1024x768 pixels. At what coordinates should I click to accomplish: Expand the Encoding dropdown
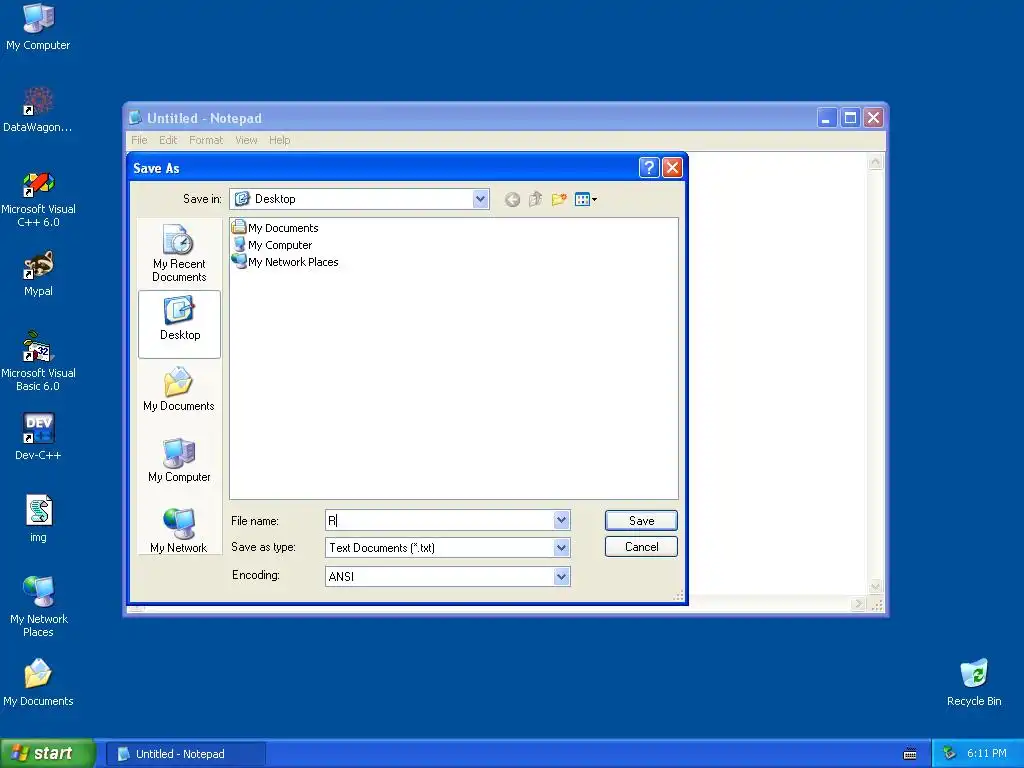pos(562,577)
